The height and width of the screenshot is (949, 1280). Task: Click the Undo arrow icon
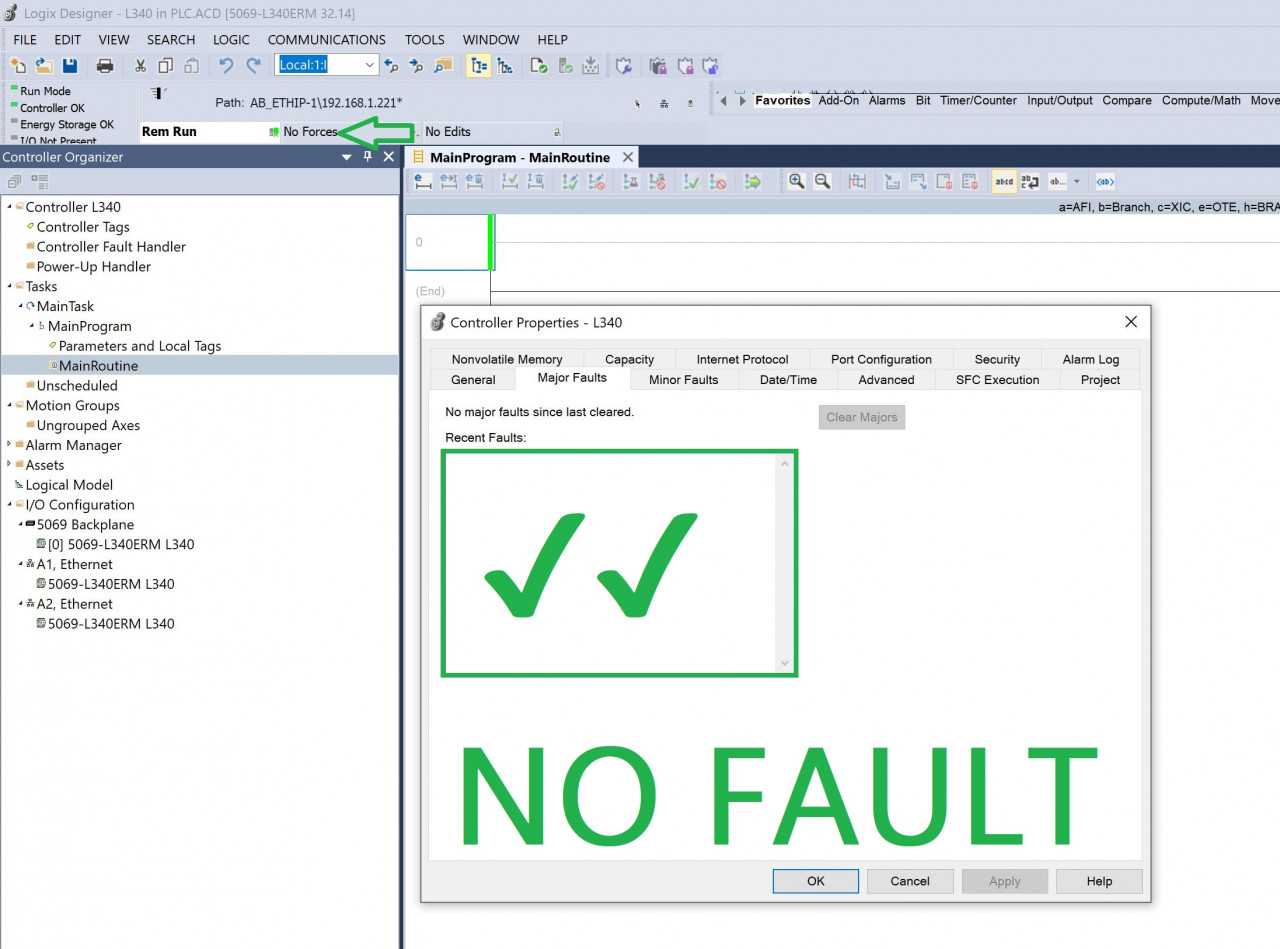coord(227,66)
